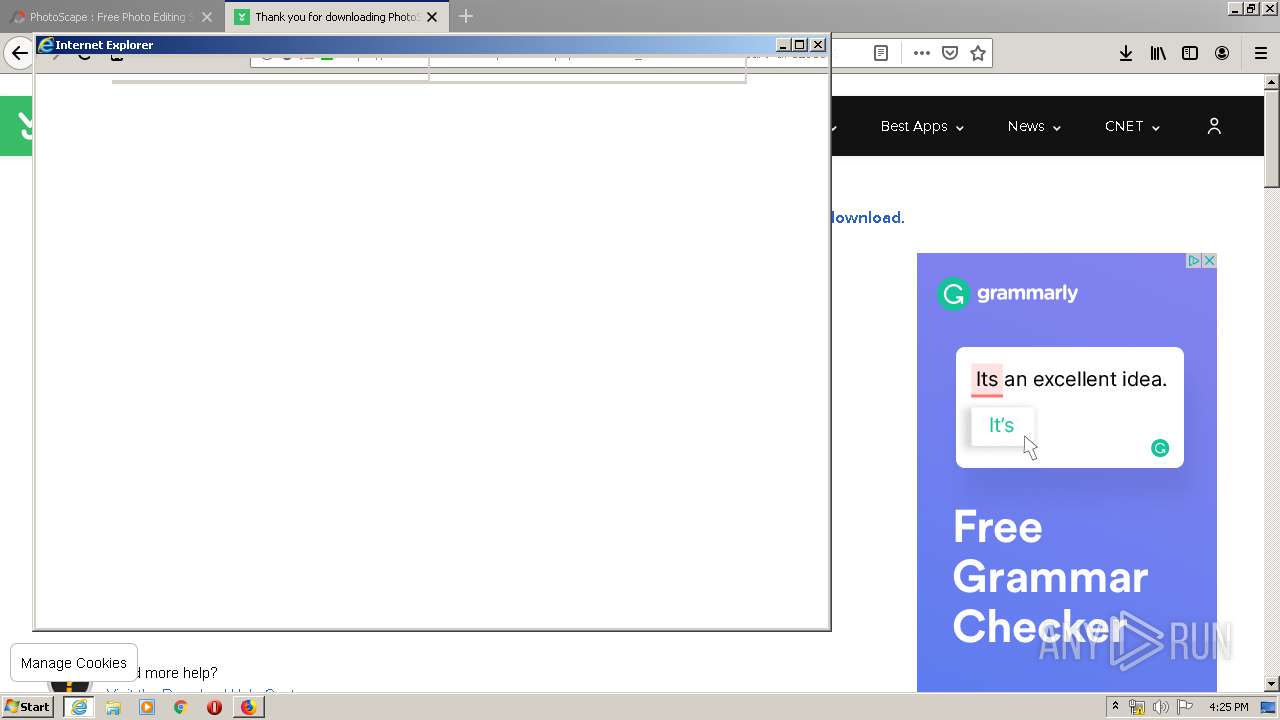Close the Thank you for downloading tab
This screenshot has height=720, width=1280.
pyautogui.click(x=432, y=17)
